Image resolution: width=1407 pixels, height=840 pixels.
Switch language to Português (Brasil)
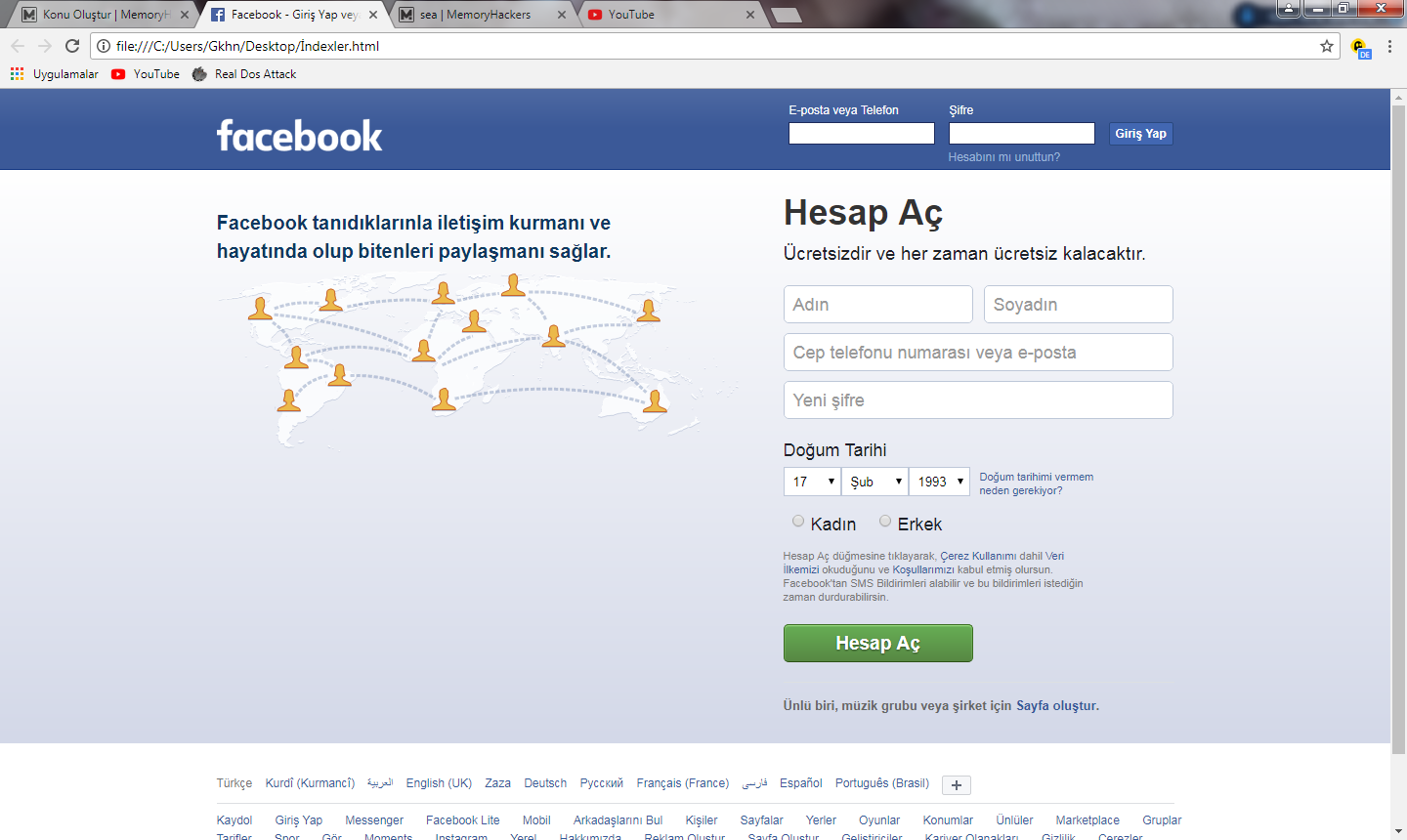point(882,783)
